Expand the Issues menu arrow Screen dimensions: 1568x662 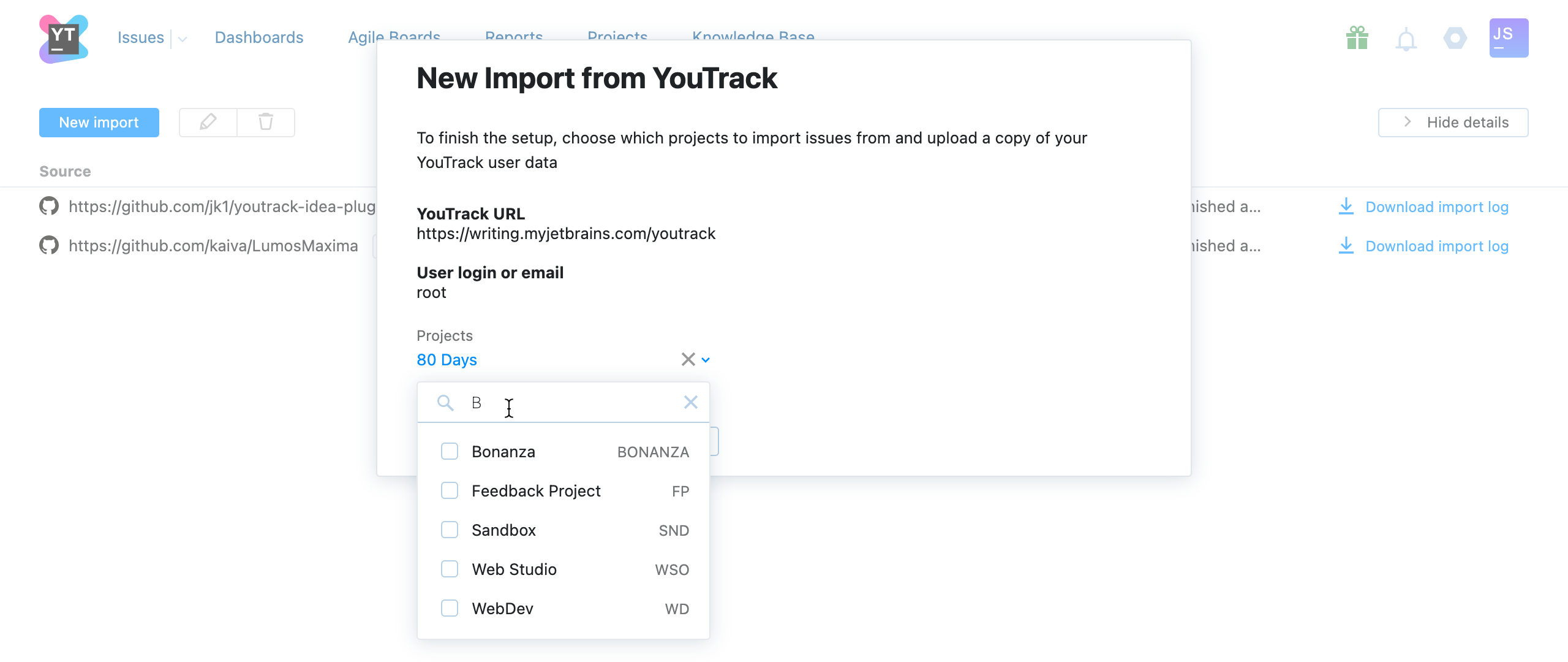[x=183, y=39]
